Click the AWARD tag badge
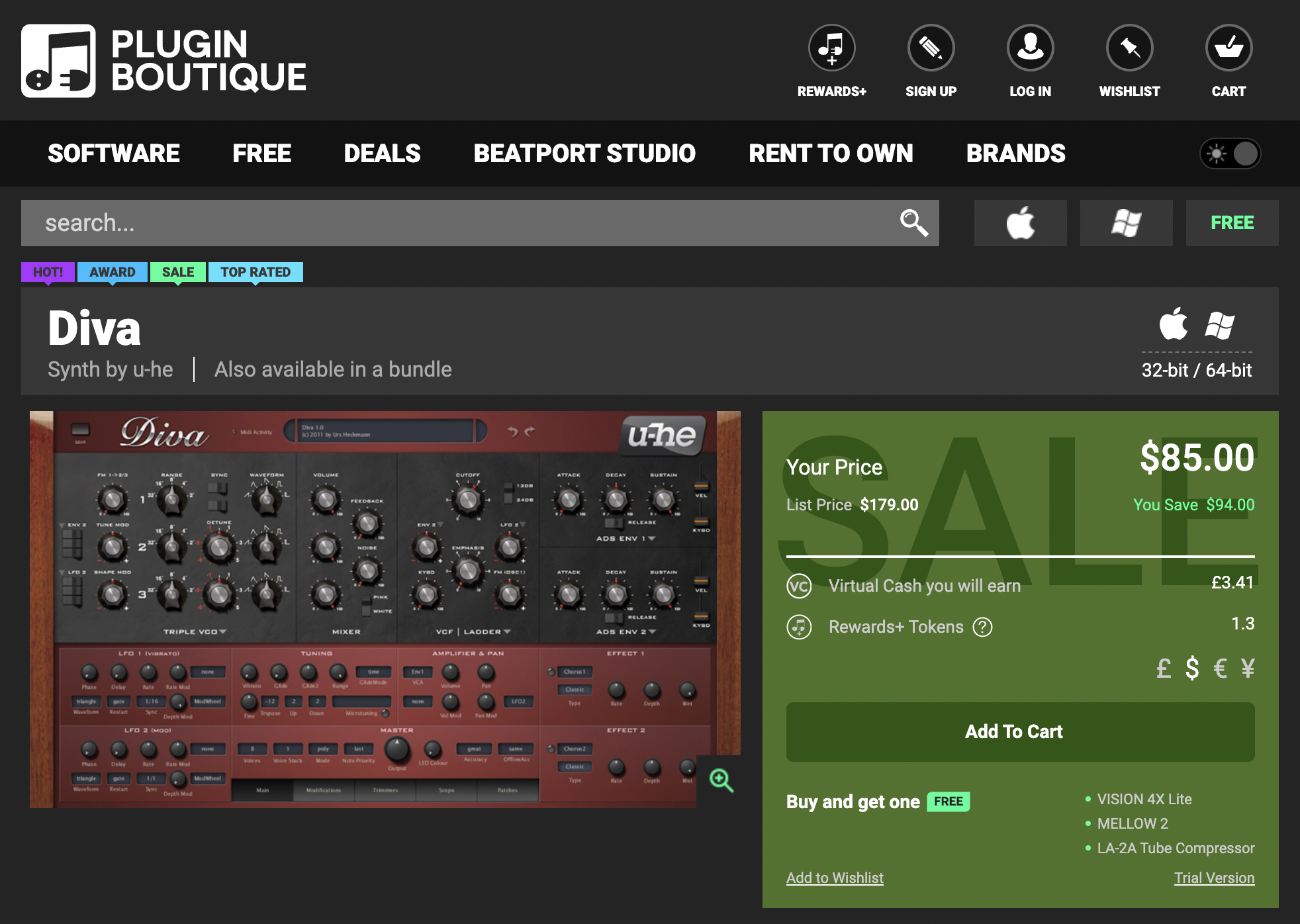 [113, 272]
